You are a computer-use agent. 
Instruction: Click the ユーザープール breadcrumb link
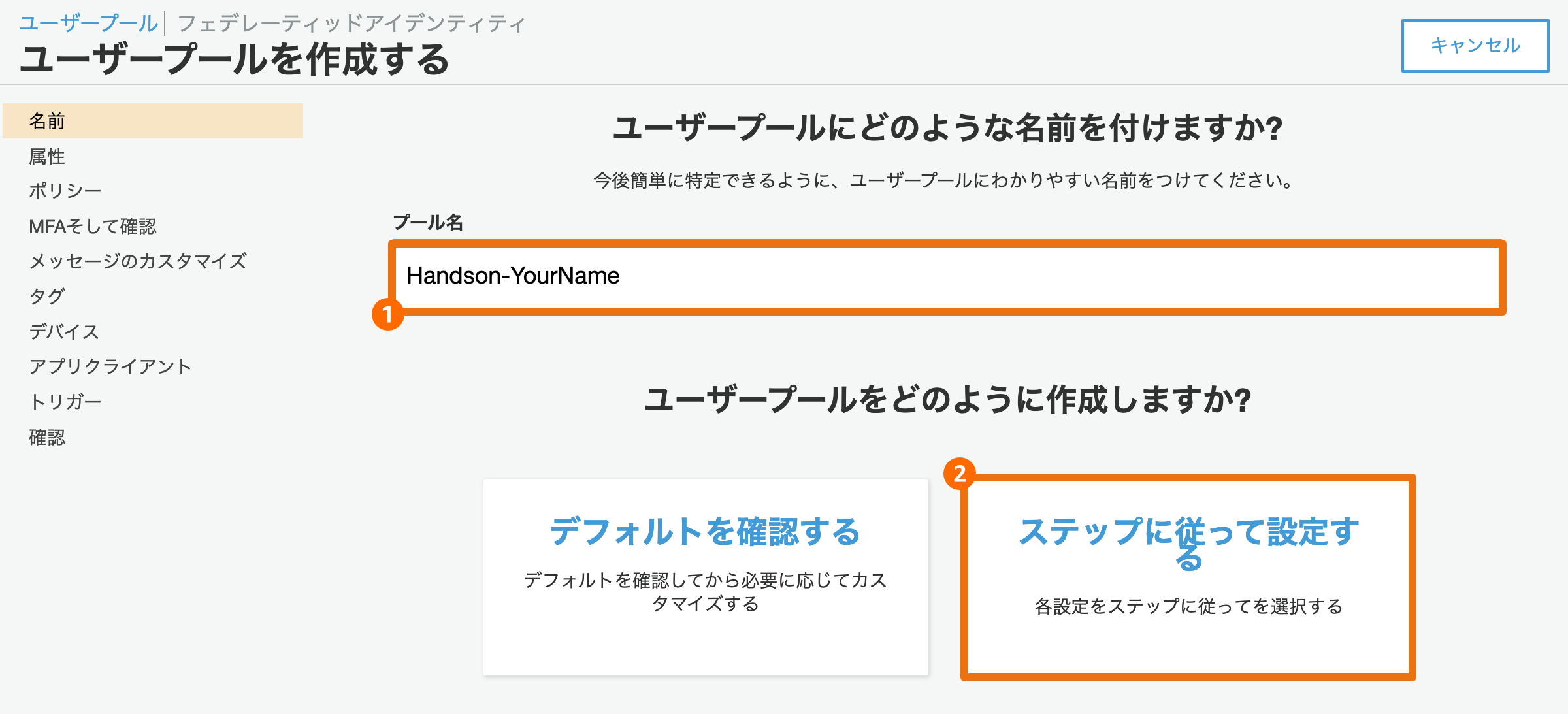(88, 24)
